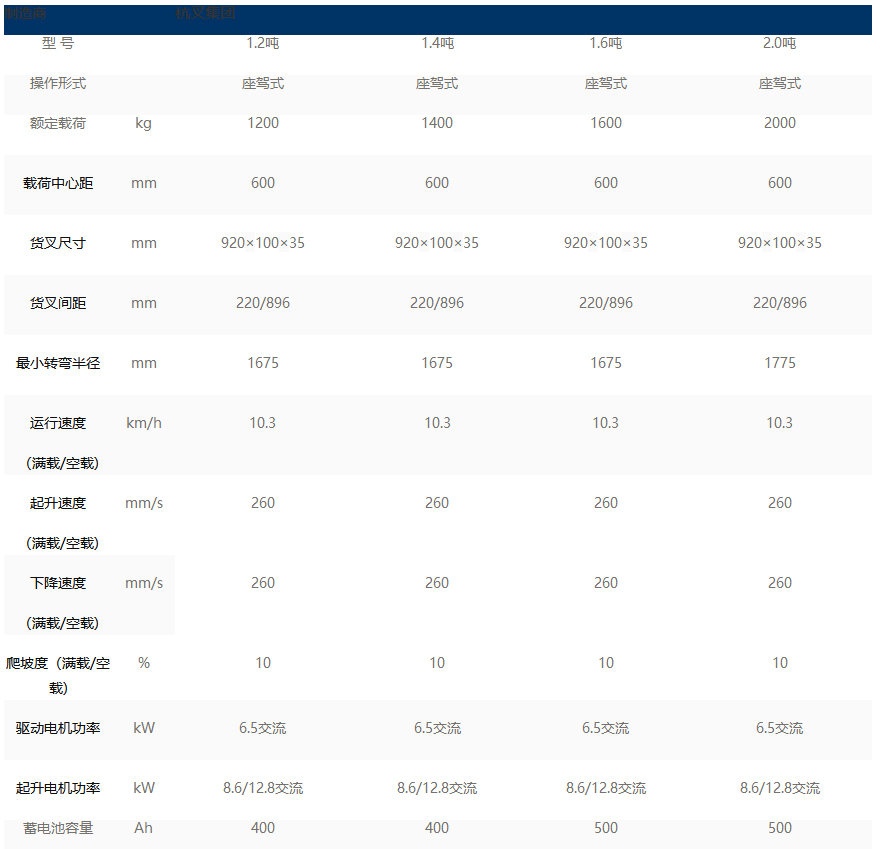Click the % unit cell
This screenshot has height=849, width=880.
(144, 663)
